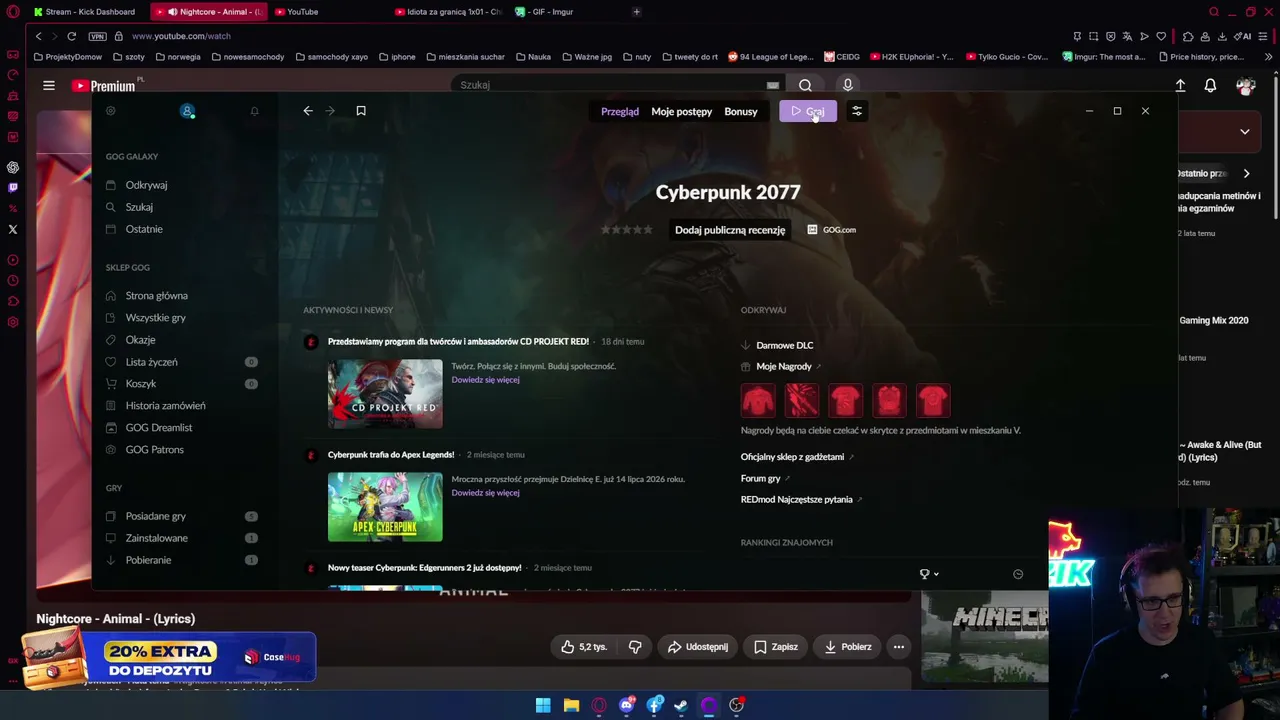This screenshot has width=1280, height=720.
Task: Go forward in GOG Galaxy navigation
Action: (330, 111)
